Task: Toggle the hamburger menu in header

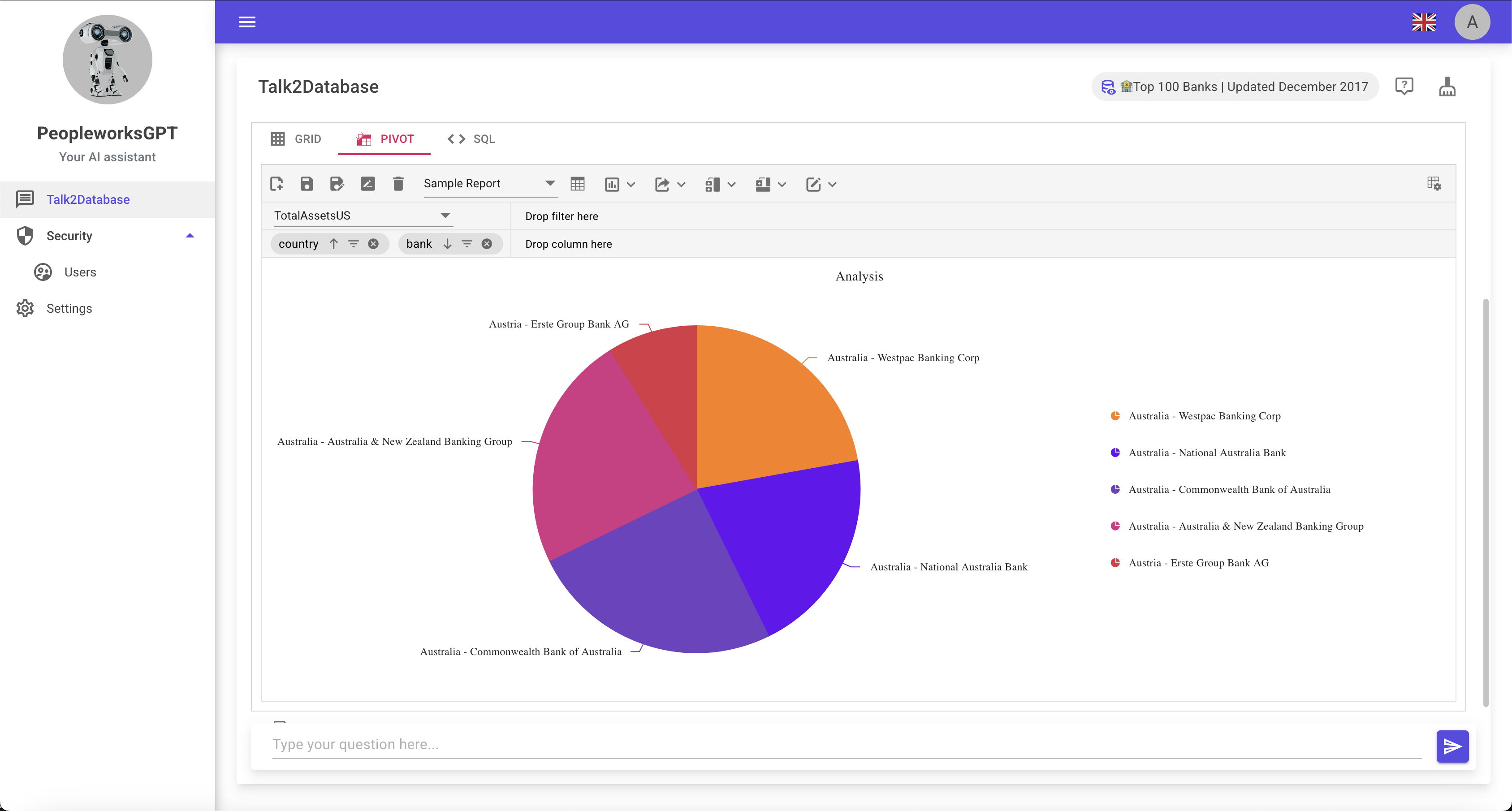Action: pyautogui.click(x=247, y=22)
